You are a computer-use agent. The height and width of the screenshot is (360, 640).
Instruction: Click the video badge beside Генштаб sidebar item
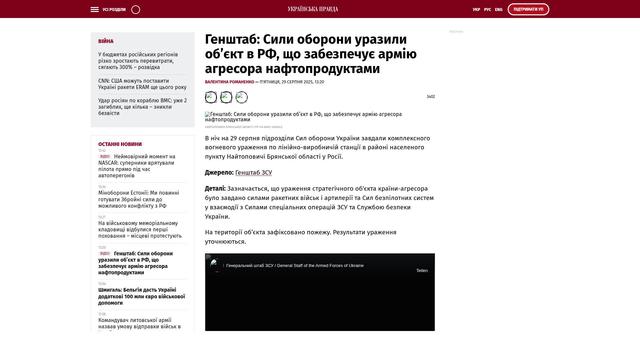pyautogui.click(x=105, y=253)
